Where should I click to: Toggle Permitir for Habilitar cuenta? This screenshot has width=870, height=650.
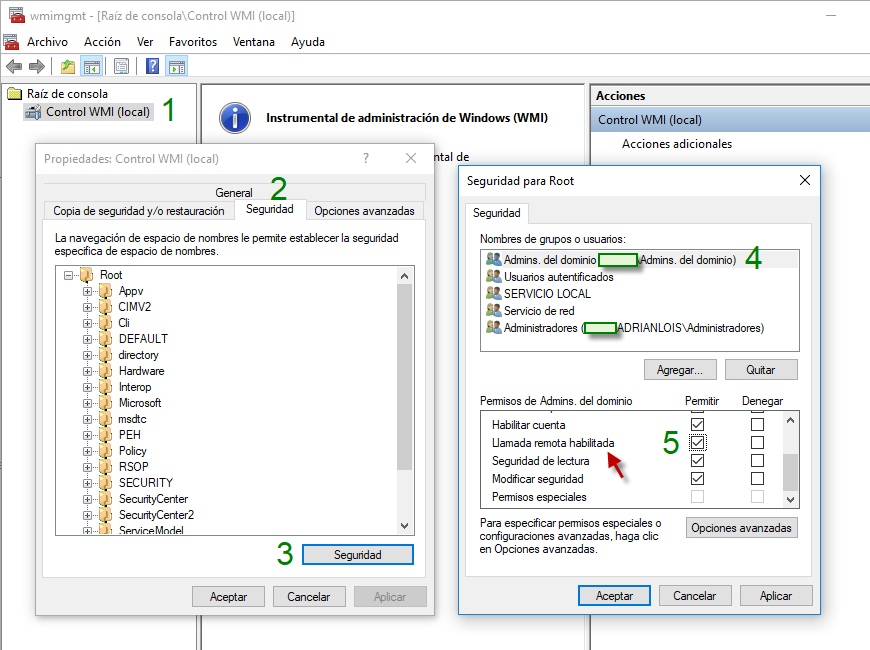point(697,425)
